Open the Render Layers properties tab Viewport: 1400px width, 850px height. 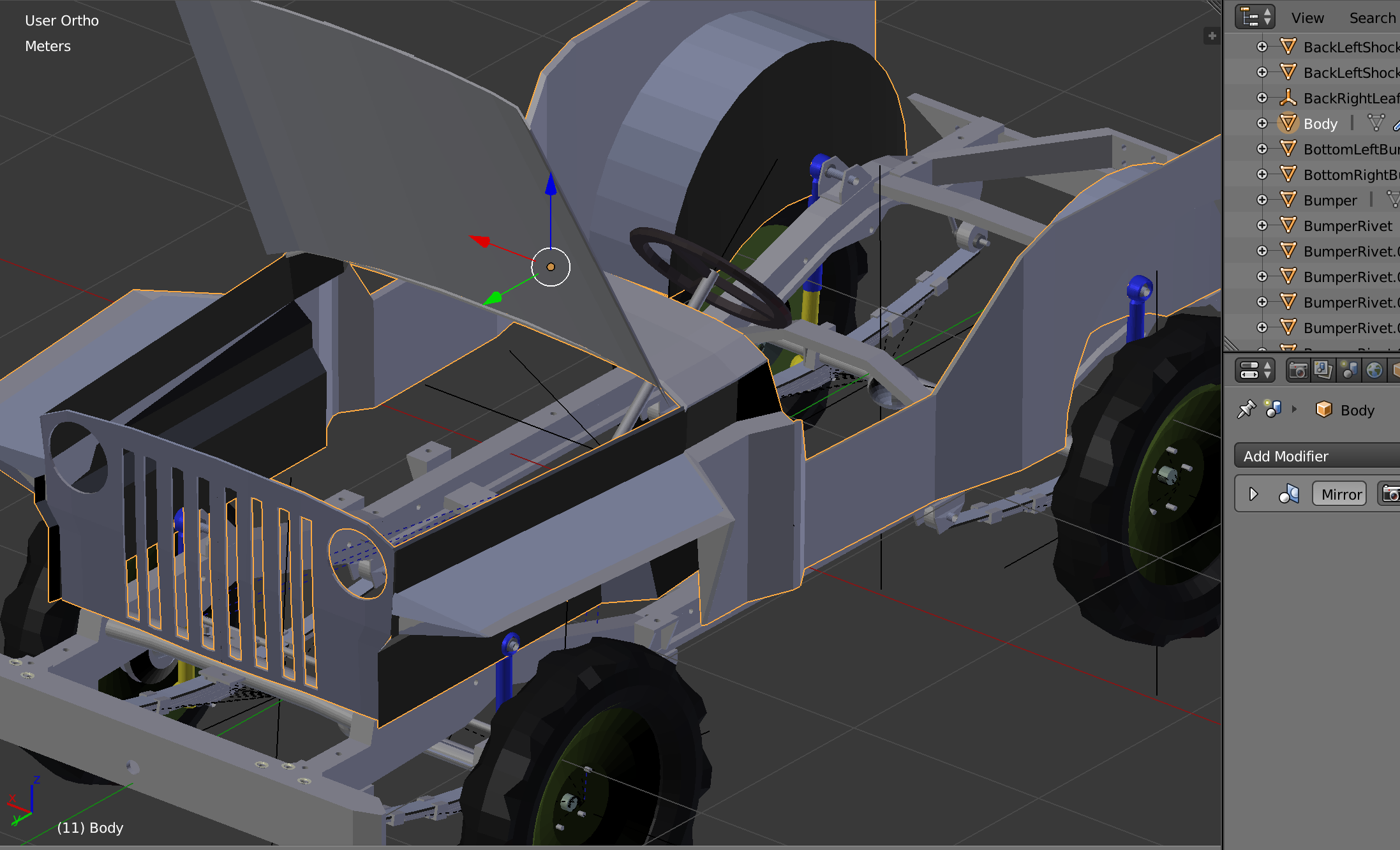(x=1323, y=370)
